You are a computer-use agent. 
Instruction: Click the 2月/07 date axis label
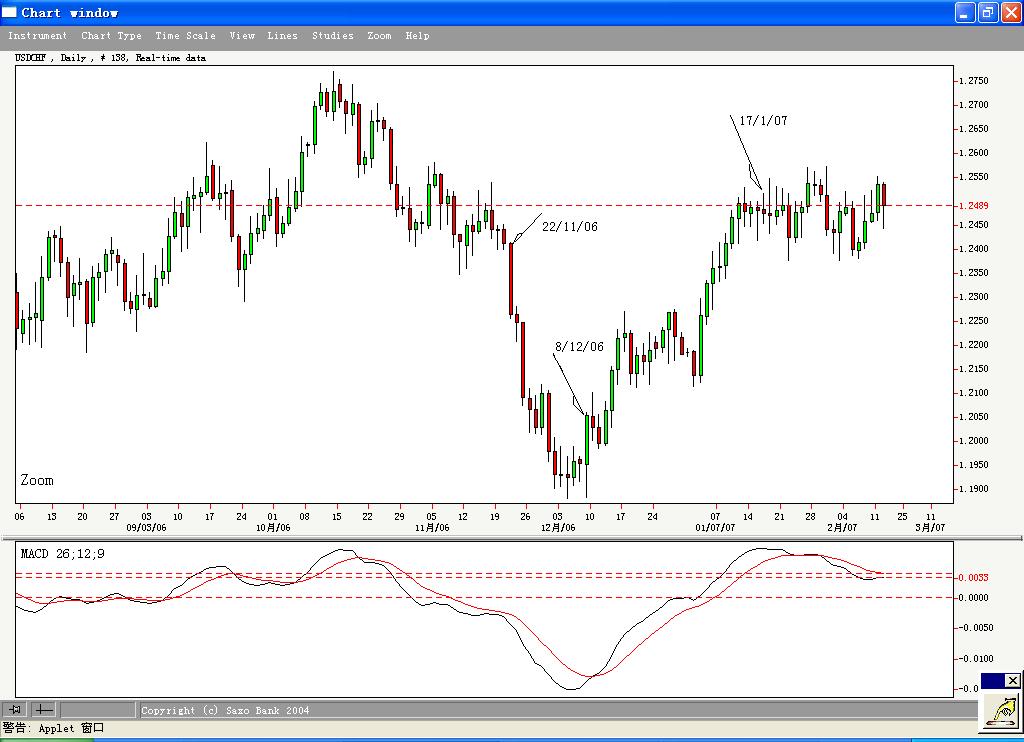coord(842,527)
